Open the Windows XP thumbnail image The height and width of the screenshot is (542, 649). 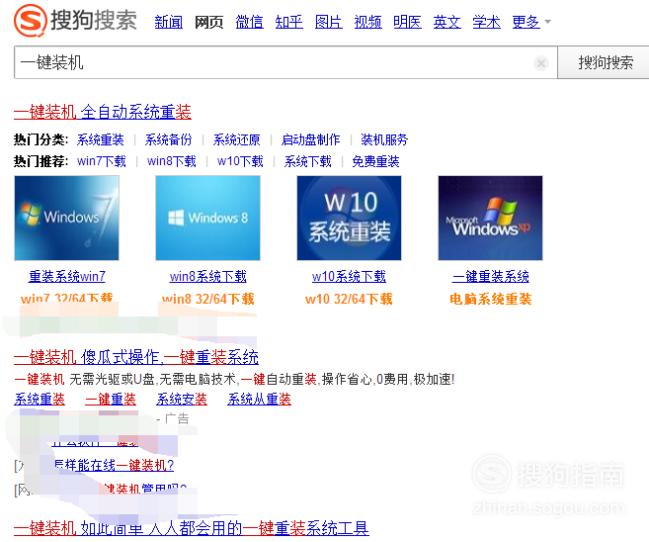coord(490,218)
